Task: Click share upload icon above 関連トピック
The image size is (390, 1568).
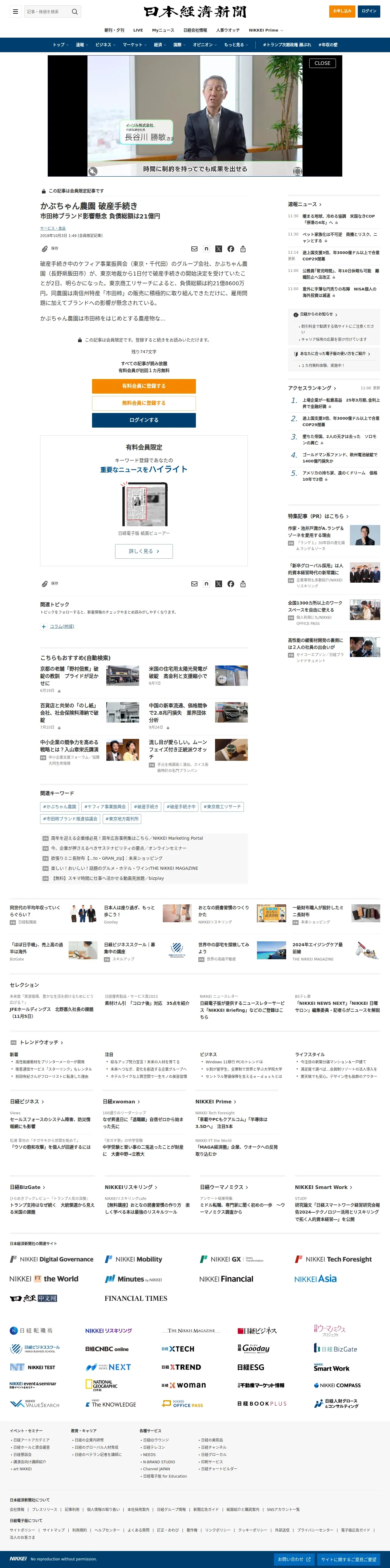Action: click(243, 584)
